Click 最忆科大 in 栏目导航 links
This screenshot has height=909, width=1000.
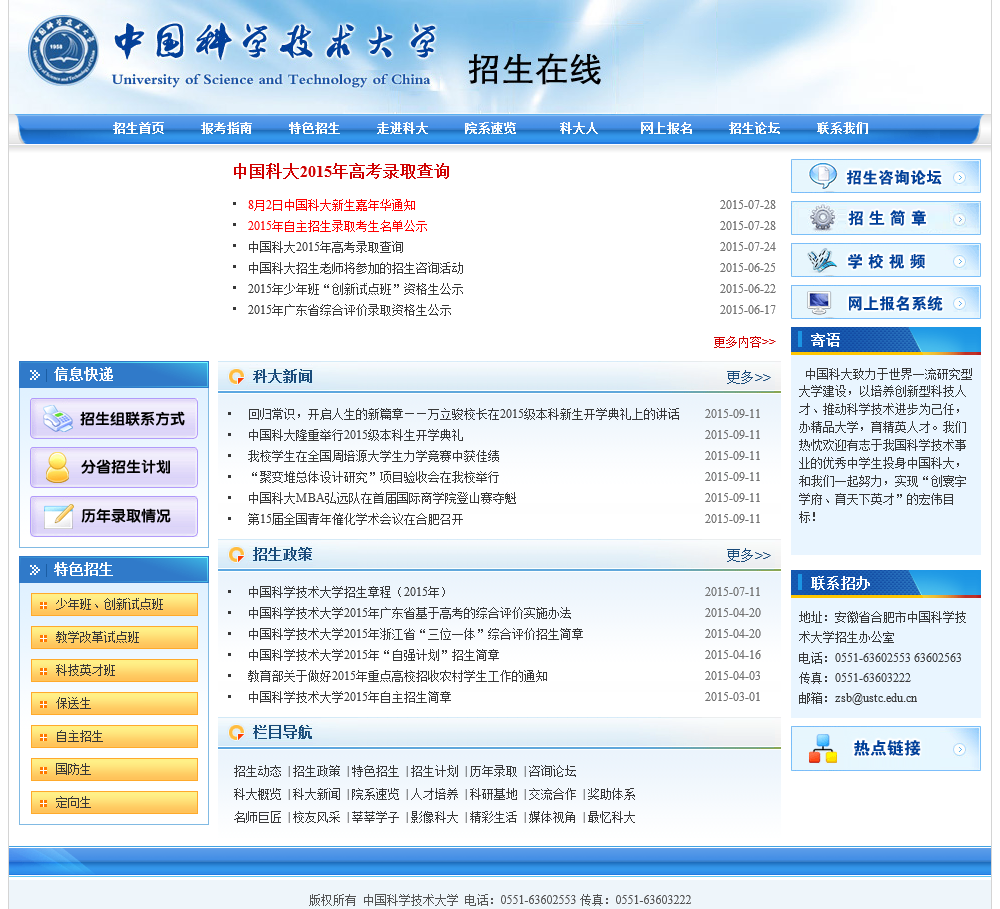coord(611,817)
